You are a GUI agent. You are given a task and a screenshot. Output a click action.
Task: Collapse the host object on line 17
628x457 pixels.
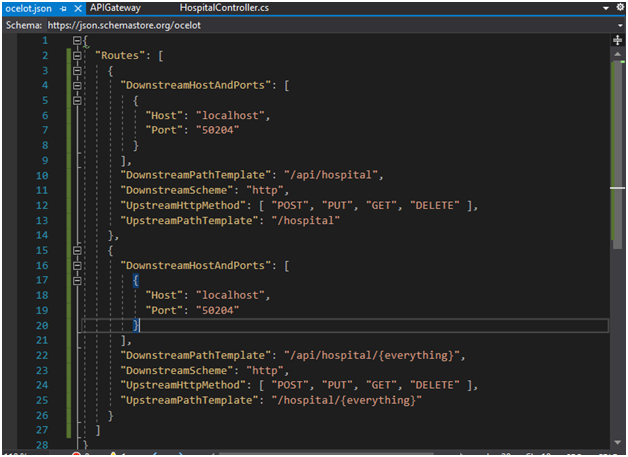[x=77, y=281]
